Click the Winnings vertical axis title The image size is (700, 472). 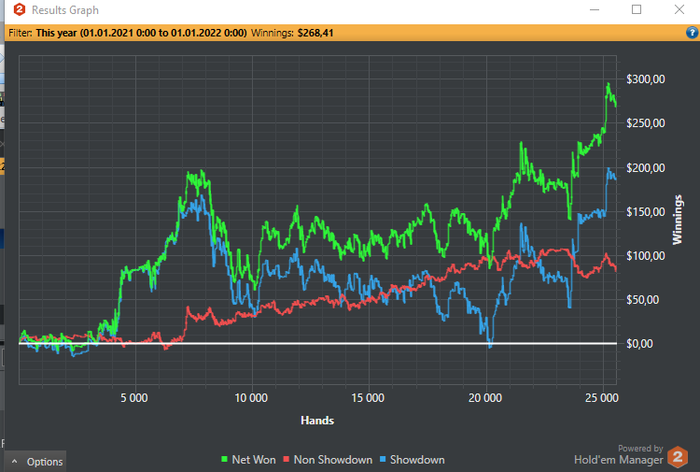click(x=678, y=220)
